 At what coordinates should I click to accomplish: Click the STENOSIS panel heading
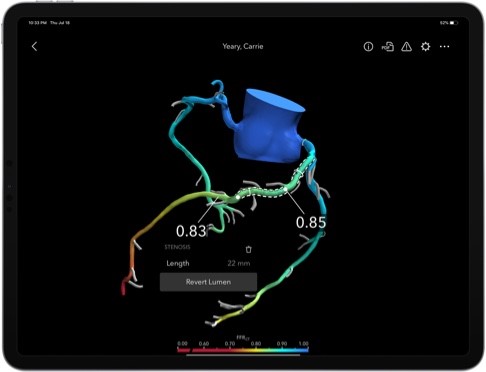click(x=177, y=247)
